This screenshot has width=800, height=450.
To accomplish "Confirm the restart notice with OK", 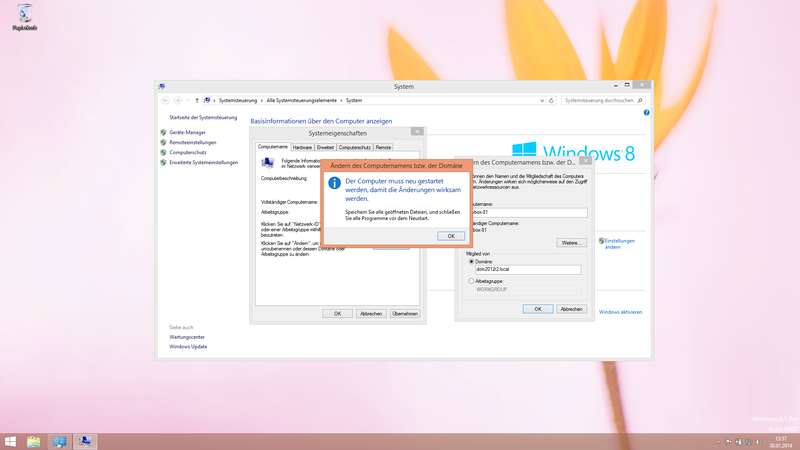I will (x=451, y=236).
